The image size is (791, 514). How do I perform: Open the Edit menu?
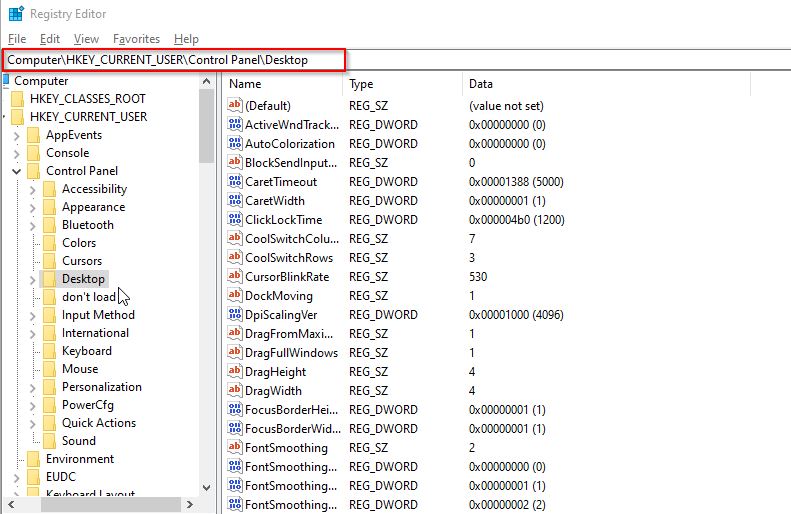coord(49,39)
